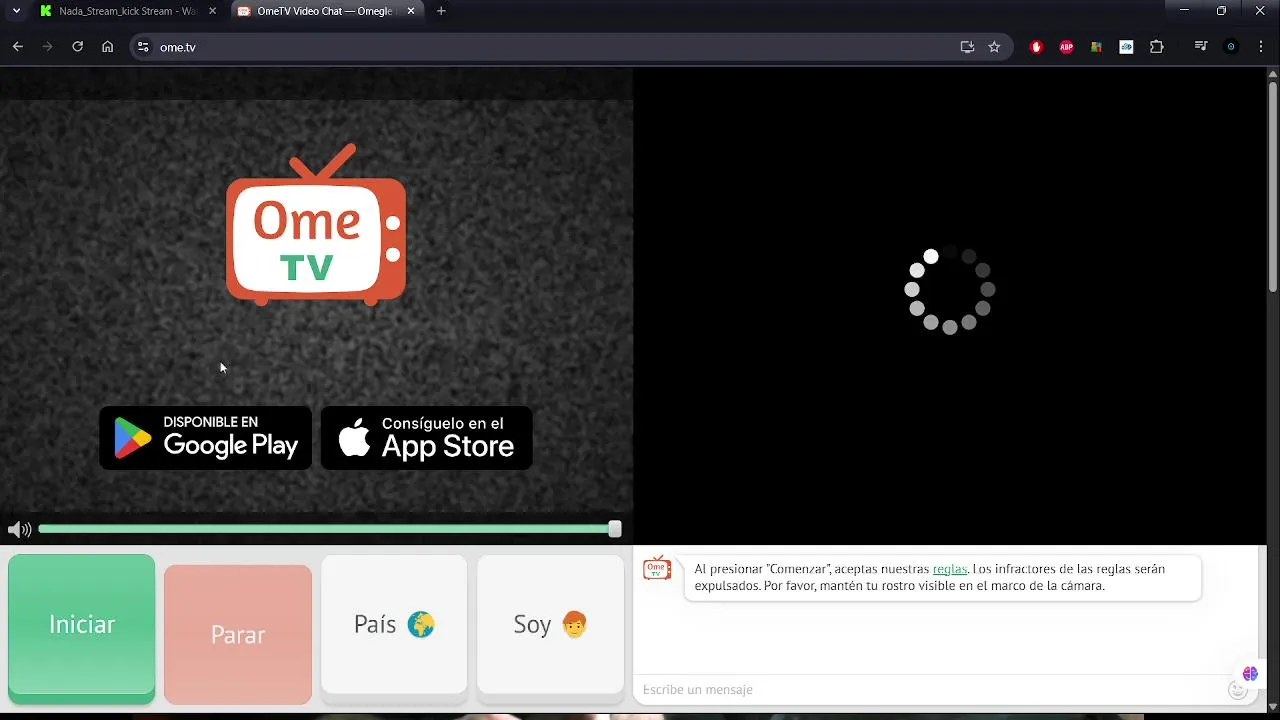
Task: Expand the tab search dropdown
Action: pyautogui.click(x=16, y=11)
